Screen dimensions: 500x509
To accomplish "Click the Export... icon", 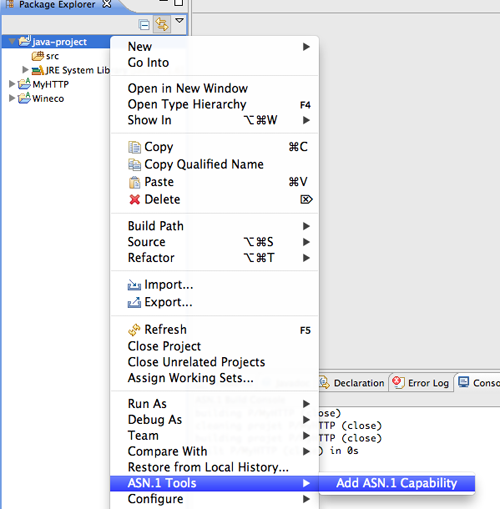I will [134, 302].
